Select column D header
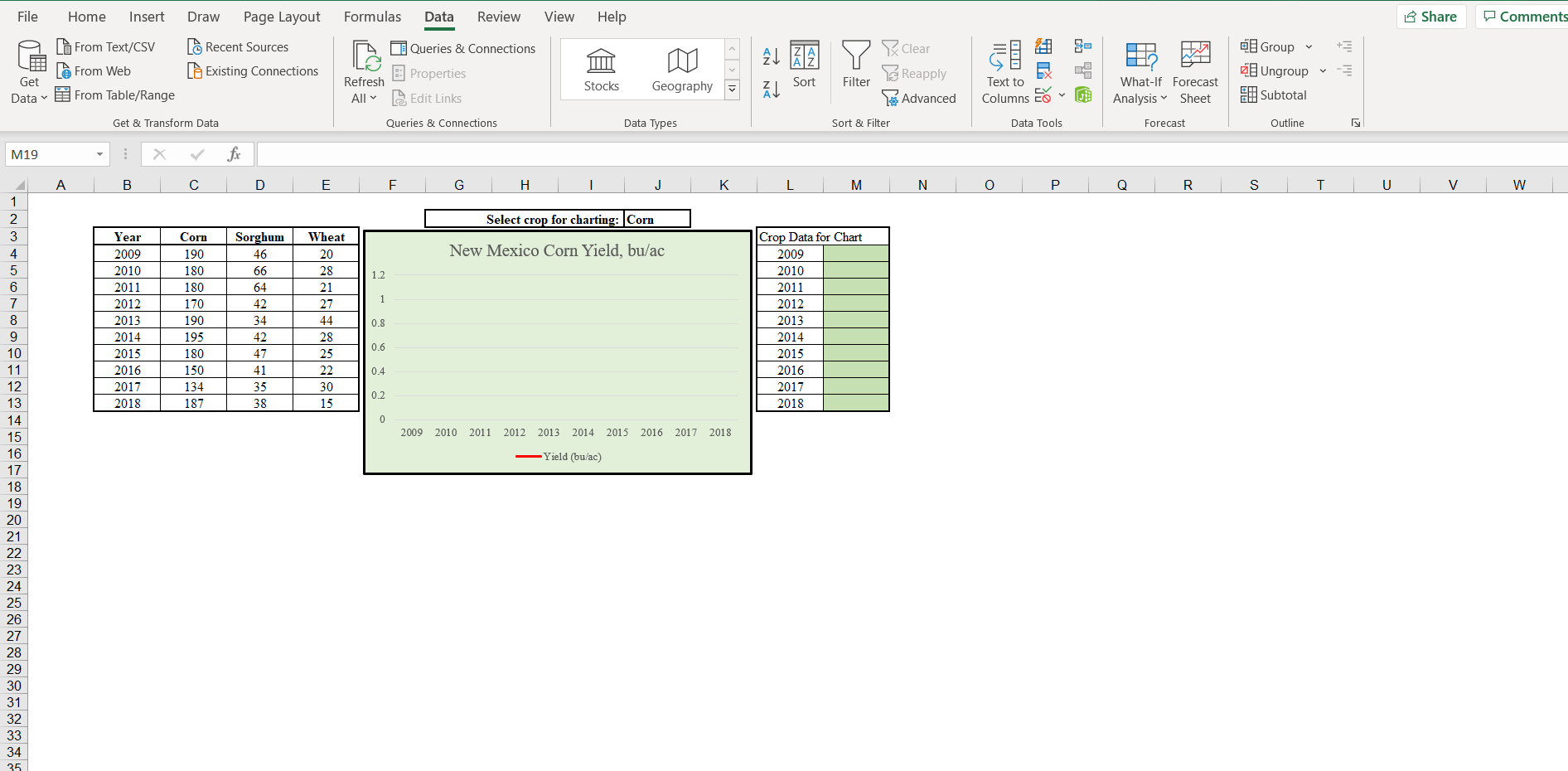This screenshot has width=1568, height=771. tap(259, 185)
